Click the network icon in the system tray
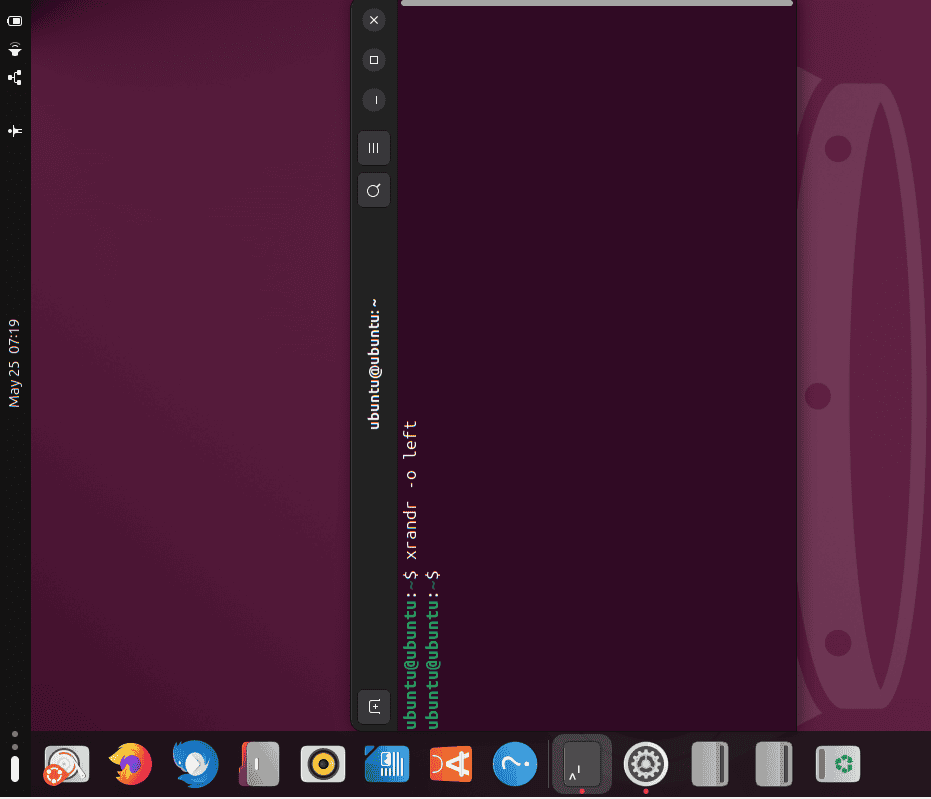This screenshot has width=931, height=799. pyautogui.click(x=15, y=78)
